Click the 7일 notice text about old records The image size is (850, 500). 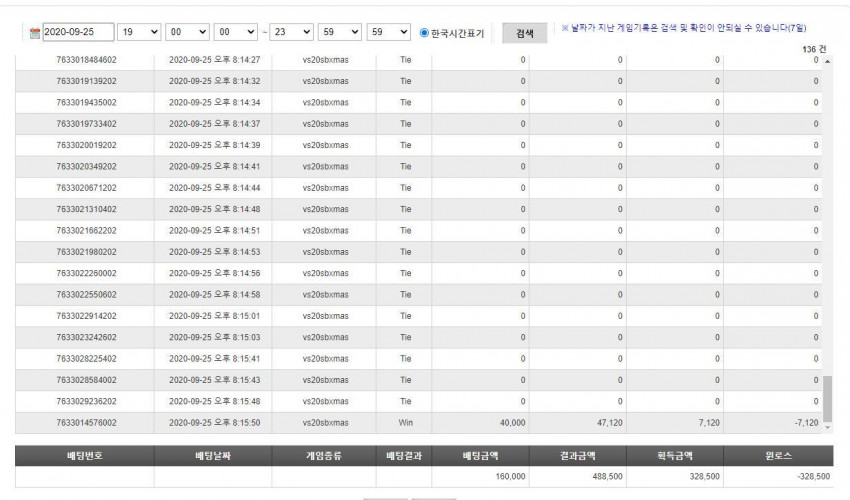(684, 28)
